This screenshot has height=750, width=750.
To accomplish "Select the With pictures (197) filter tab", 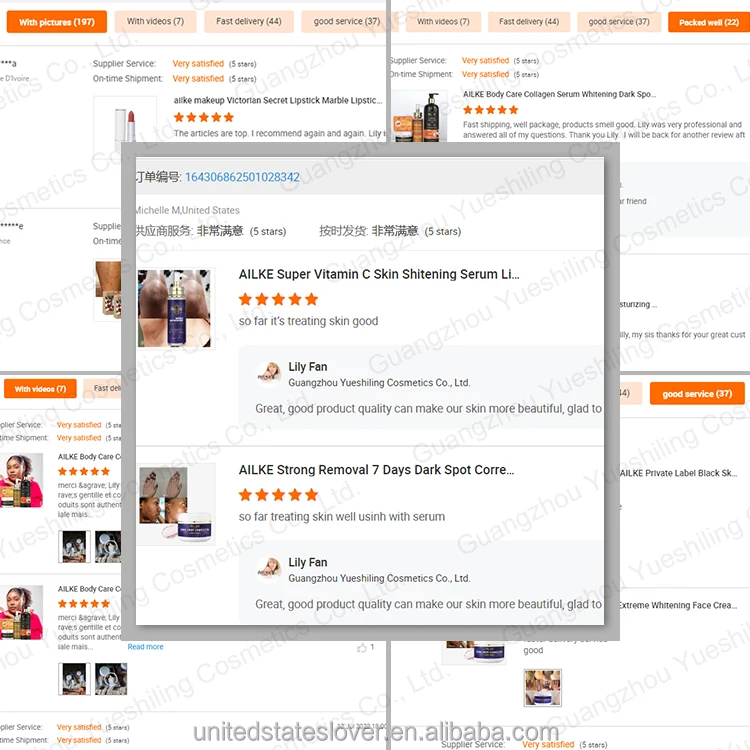I will coord(56,22).
